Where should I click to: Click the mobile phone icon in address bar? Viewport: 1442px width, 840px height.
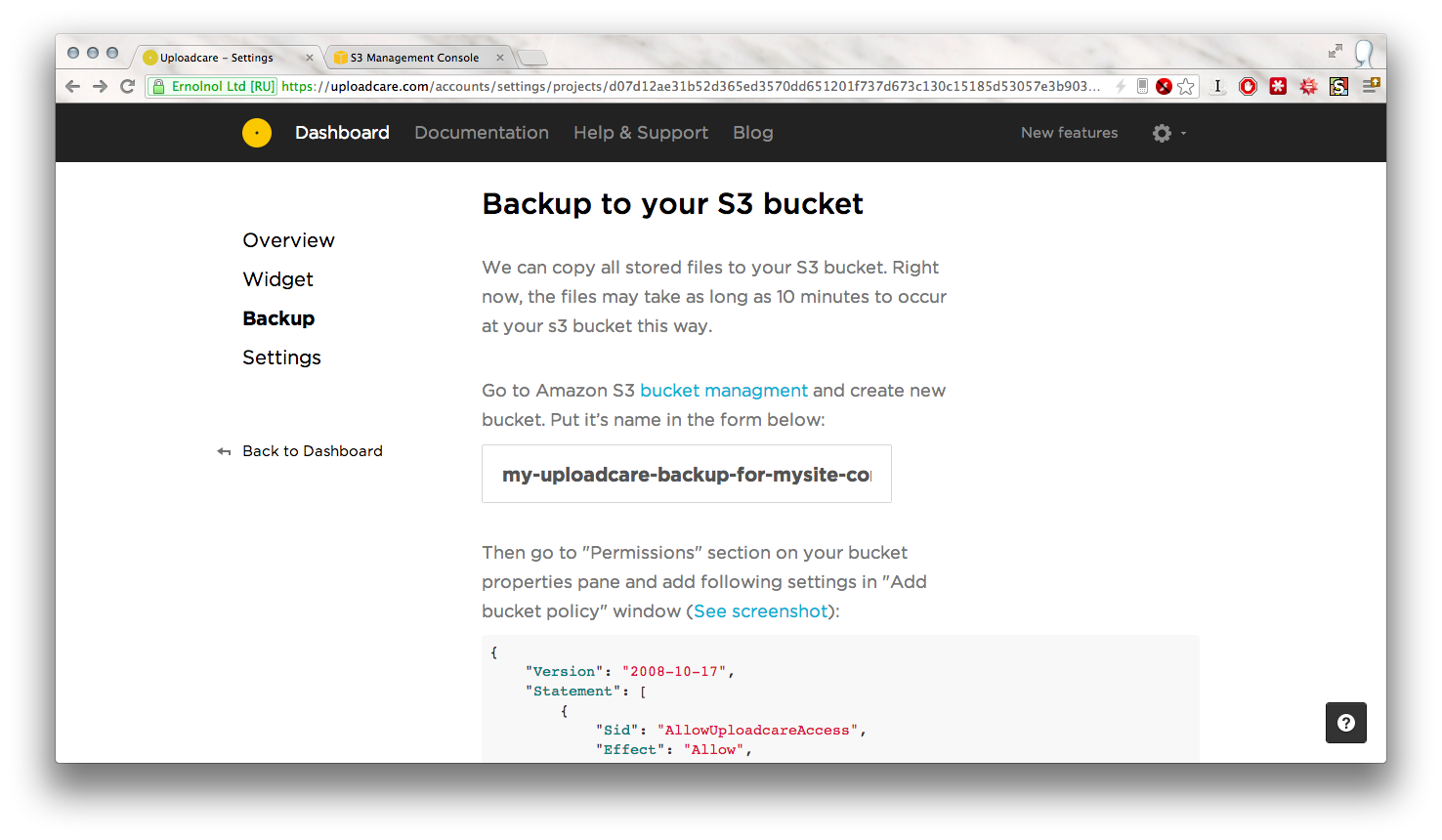point(1142,86)
